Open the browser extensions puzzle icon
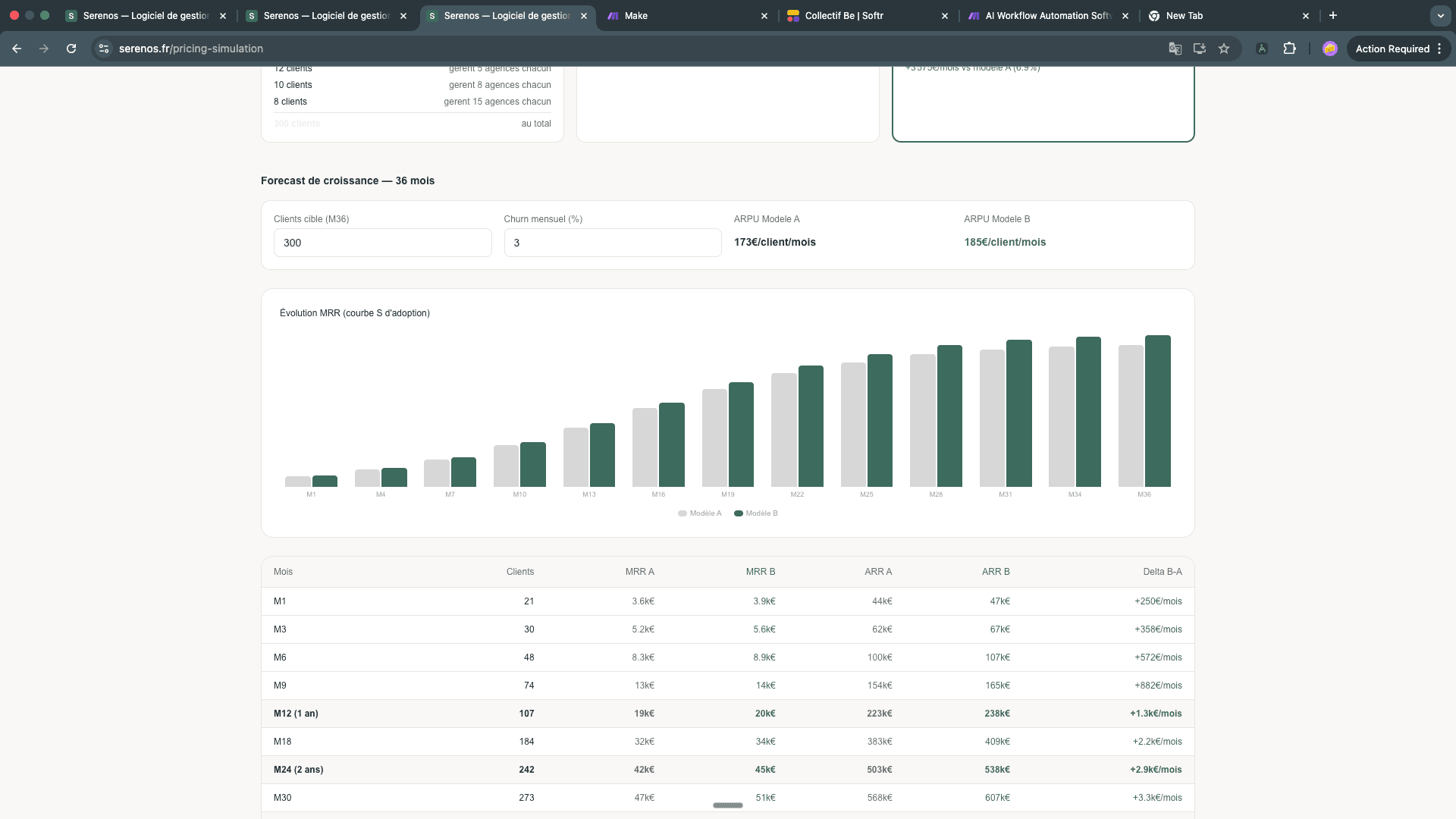 pyautogui.click(x=1289, y=49)
